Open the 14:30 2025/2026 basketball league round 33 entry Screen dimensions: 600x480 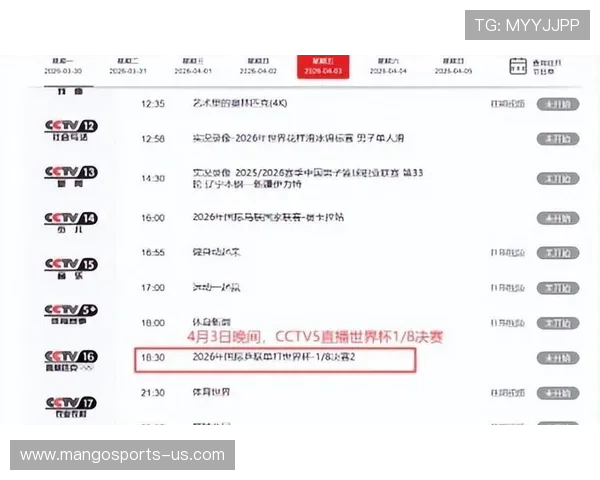click(x=308, y=178)
